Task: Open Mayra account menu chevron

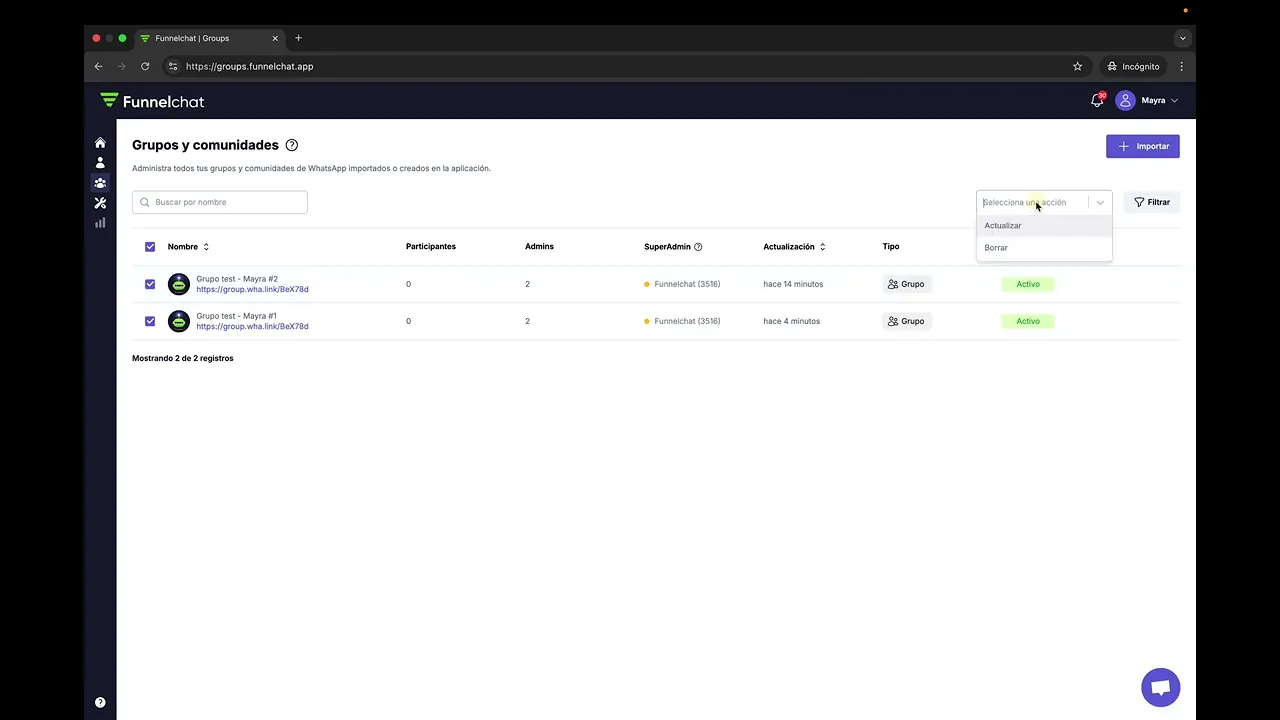Action: [1174, 101]
